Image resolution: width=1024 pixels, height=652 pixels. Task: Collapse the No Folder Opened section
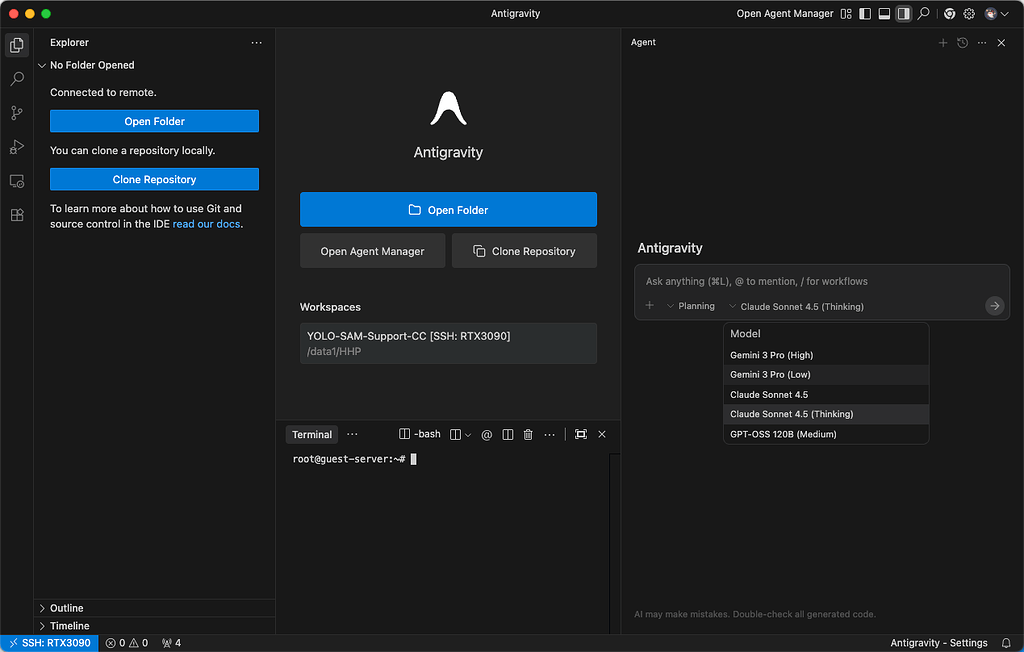point(154,65)
